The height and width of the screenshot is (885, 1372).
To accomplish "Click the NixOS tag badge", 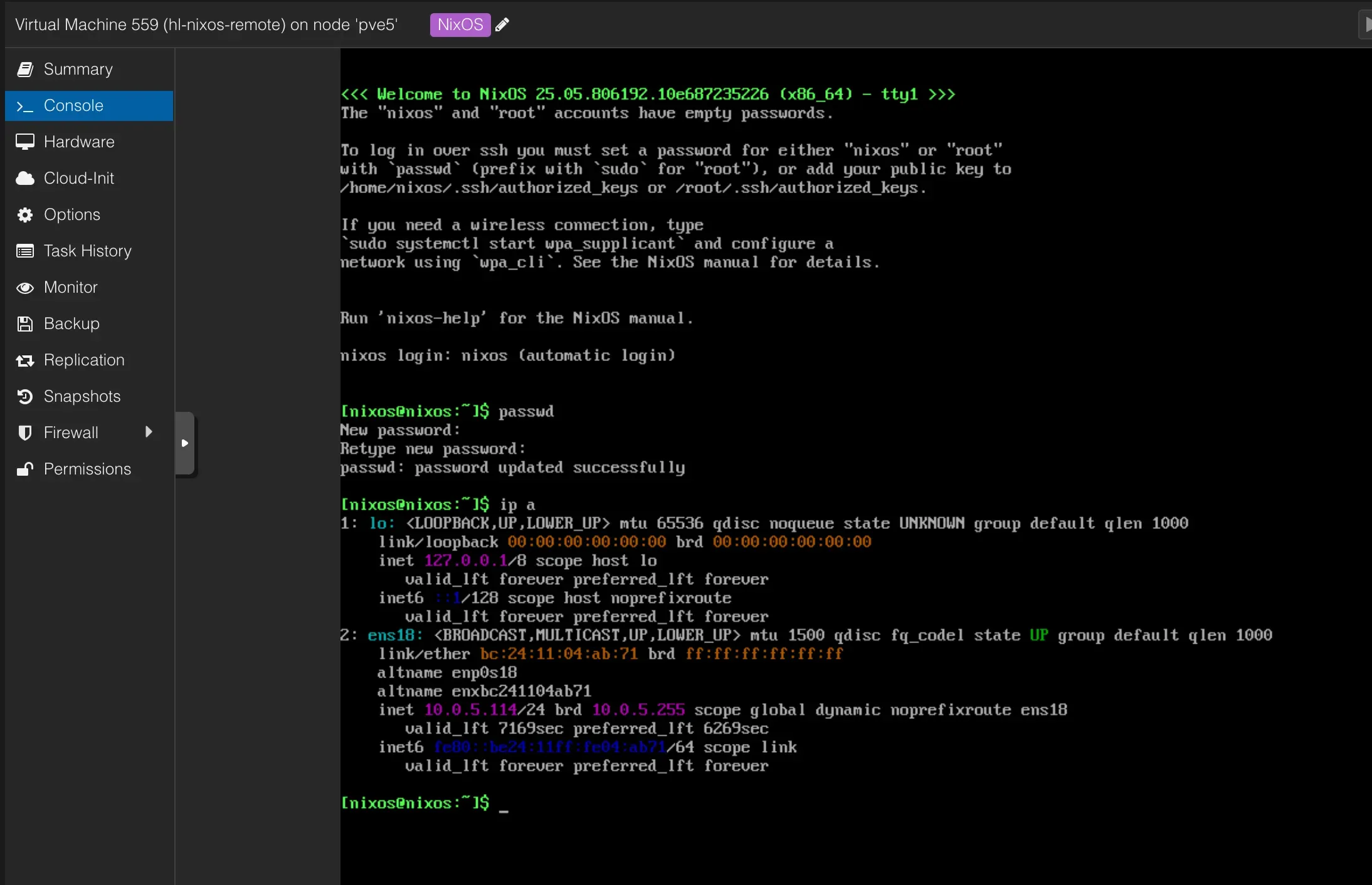I will tap(460, 24).
